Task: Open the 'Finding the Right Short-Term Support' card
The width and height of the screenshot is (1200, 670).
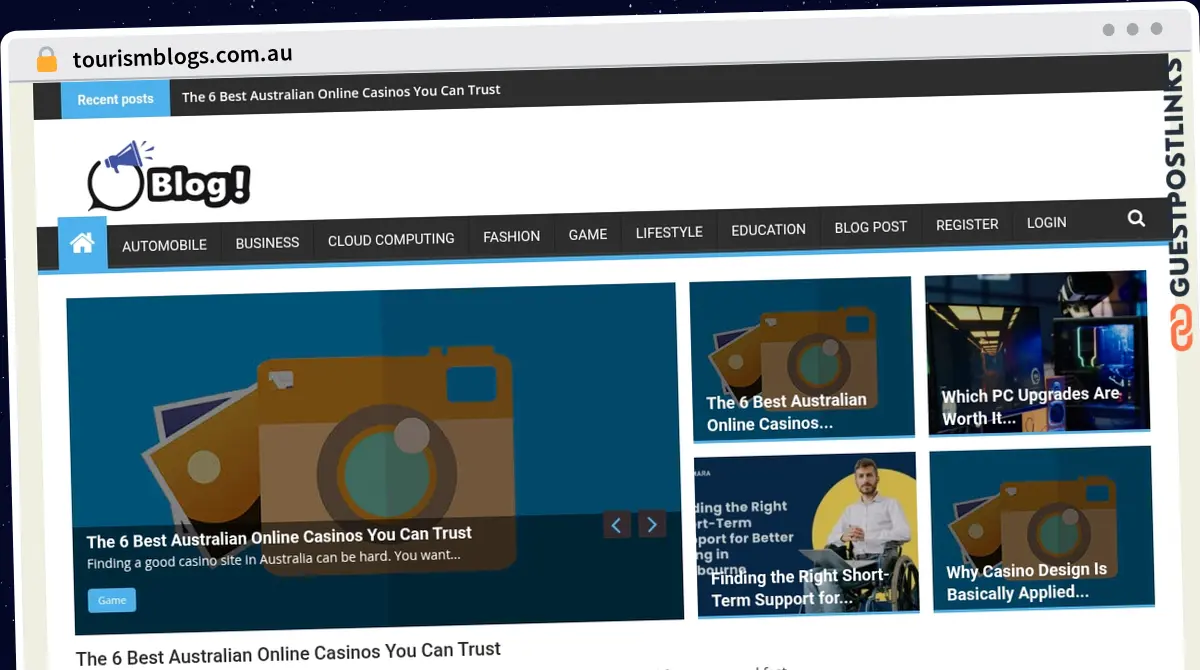Action: coord(806,535)
